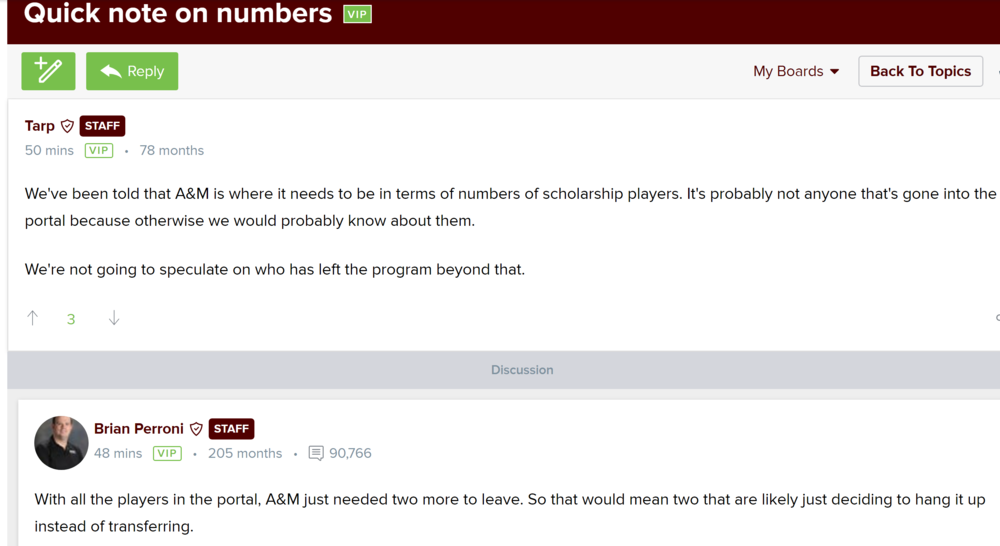Click the shield icon beside Tarp
1000x546 pixels.
[68, 126]
